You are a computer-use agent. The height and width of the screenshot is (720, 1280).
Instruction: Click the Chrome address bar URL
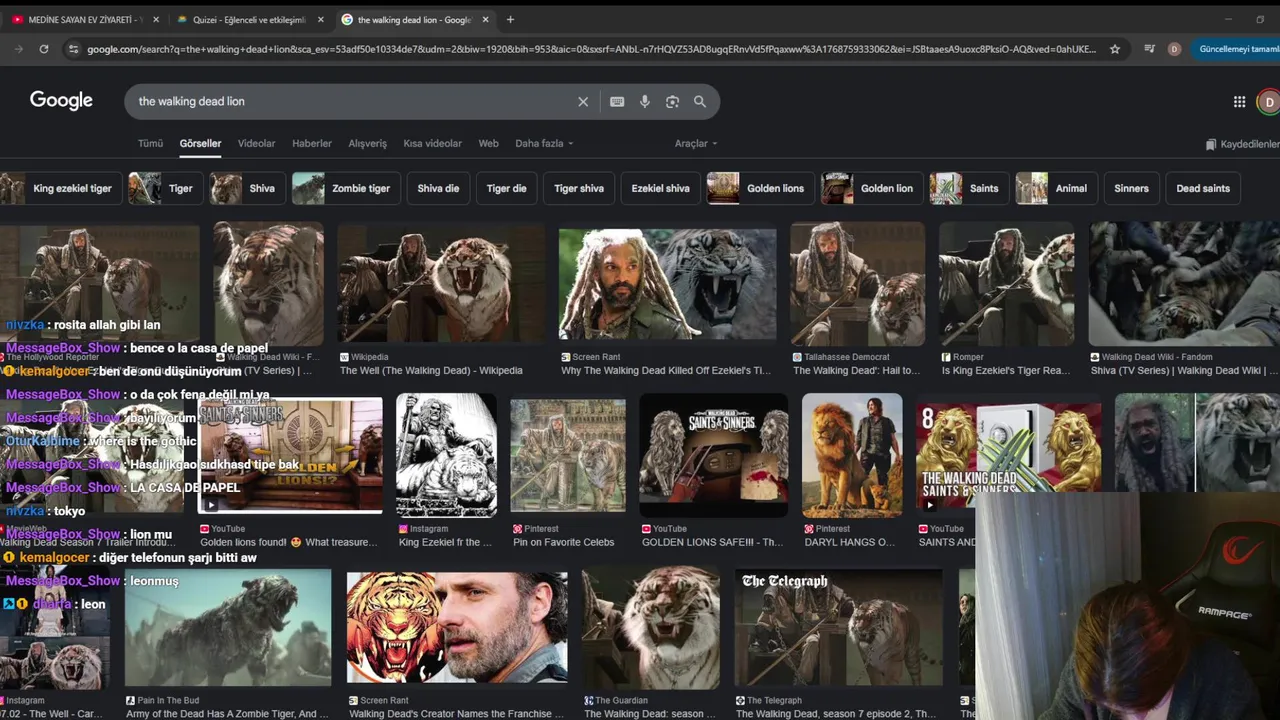(590, 48)
